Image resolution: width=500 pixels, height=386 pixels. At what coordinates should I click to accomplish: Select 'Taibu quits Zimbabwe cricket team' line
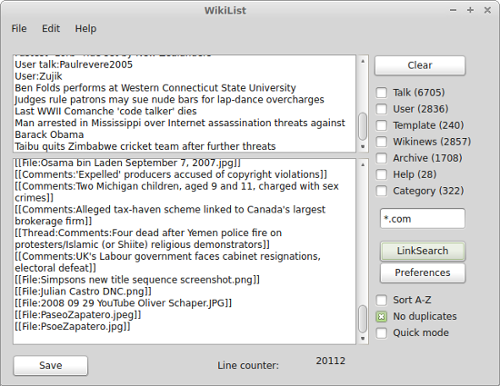(145, 146)
